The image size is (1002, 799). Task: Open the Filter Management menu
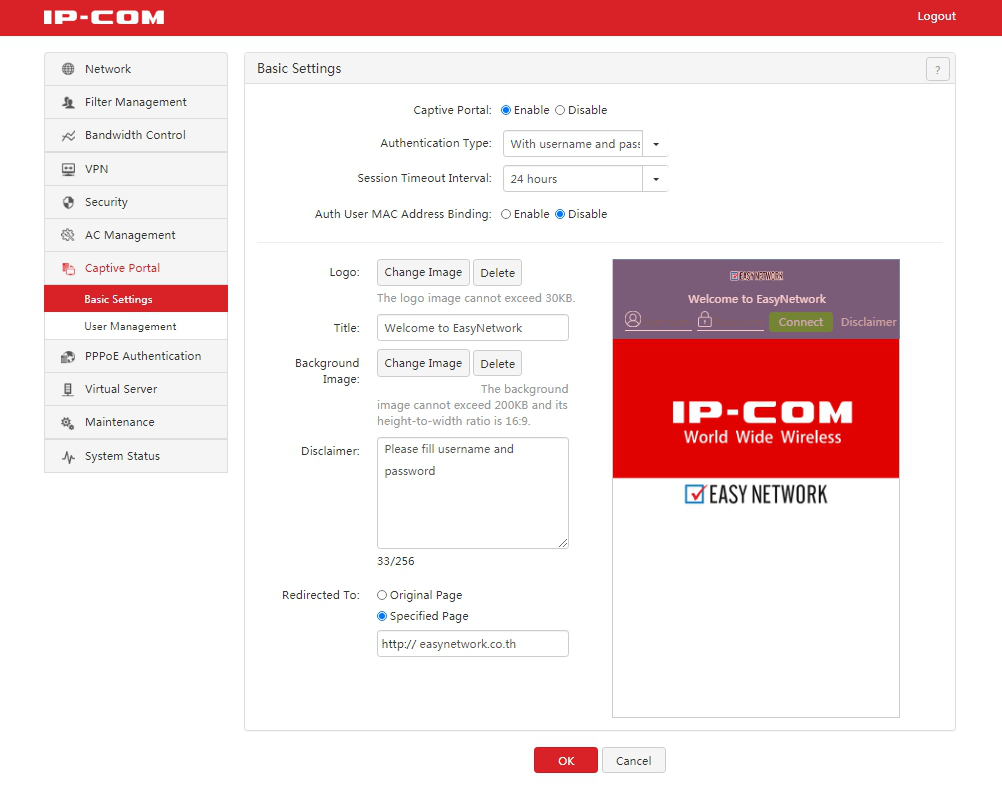click(x=136, y=102)
